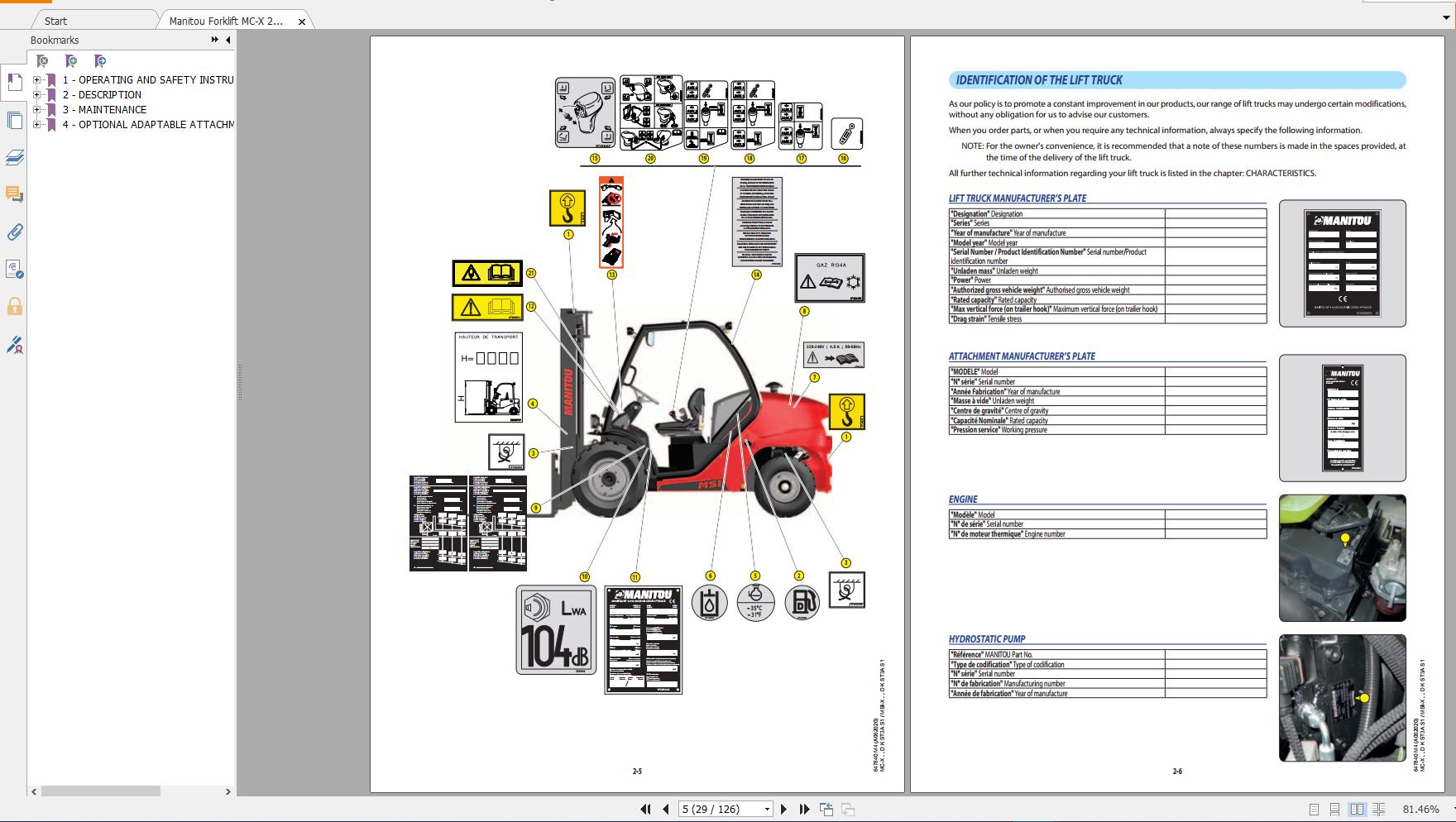This screenshot has height=822, width=1456.
Task: Open 4 - OPTIONAL ADAPTABLE ATTACHMENTS bookmark
Action: point(149,124)
